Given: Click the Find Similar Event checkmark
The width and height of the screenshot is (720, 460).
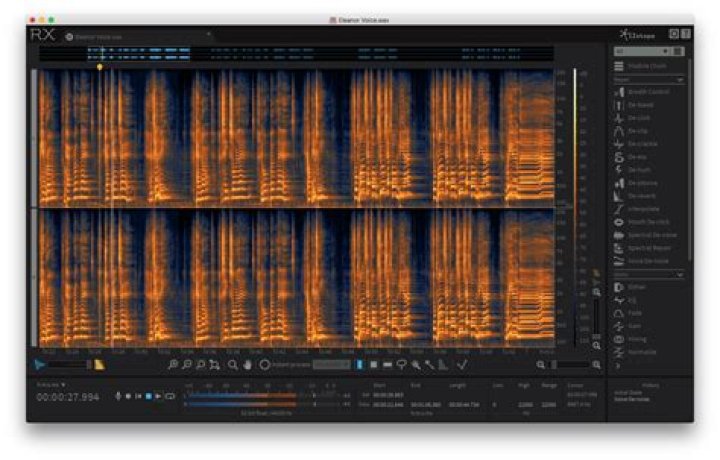Looking at the screenshot, I should [x=462, y=365].
